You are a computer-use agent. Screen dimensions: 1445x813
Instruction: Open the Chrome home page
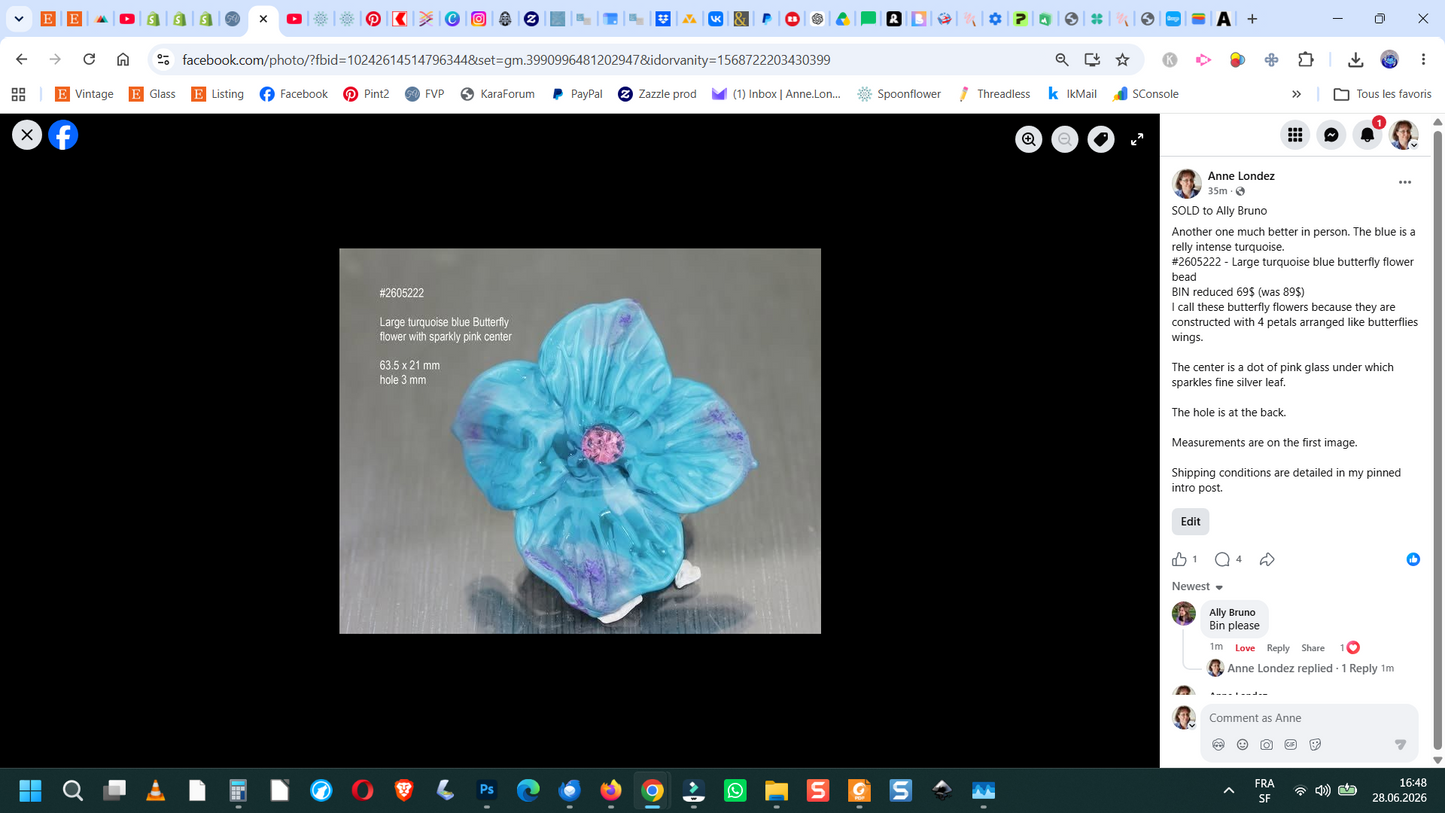click(x=123, y=60)
